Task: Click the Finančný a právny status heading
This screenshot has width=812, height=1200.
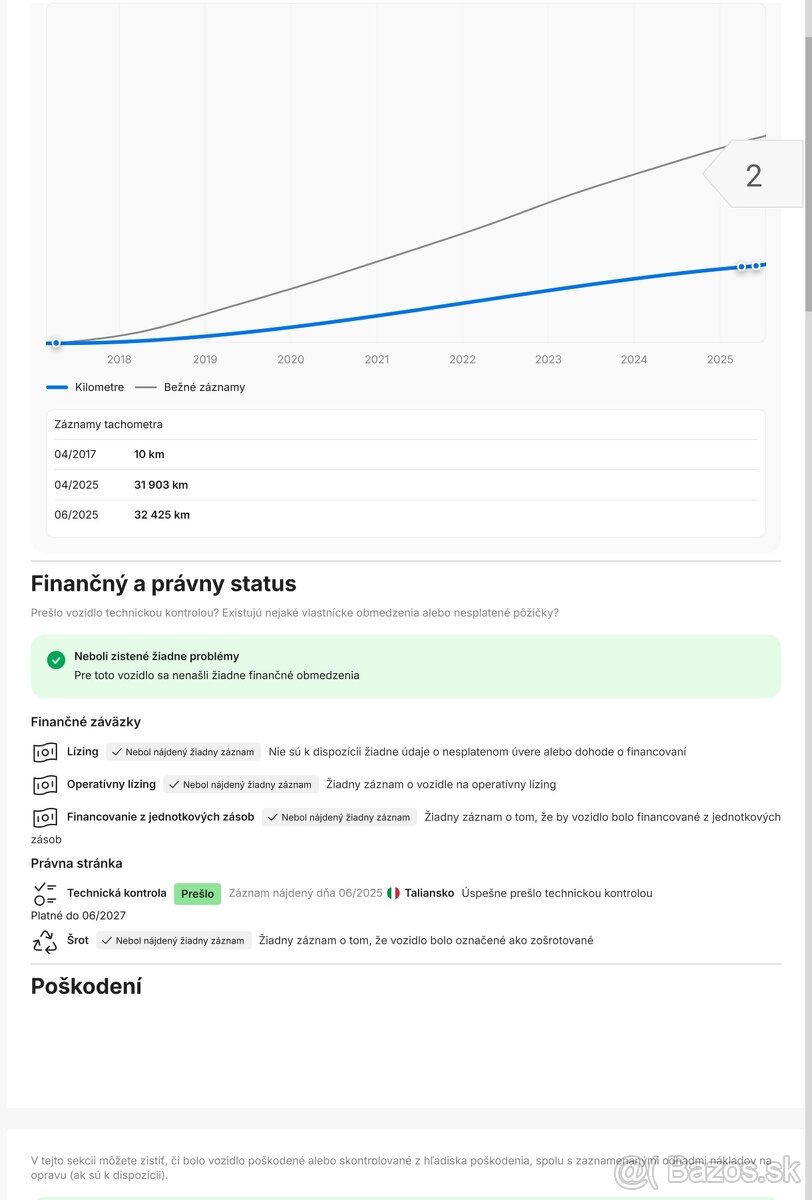Action: (164, 583)
